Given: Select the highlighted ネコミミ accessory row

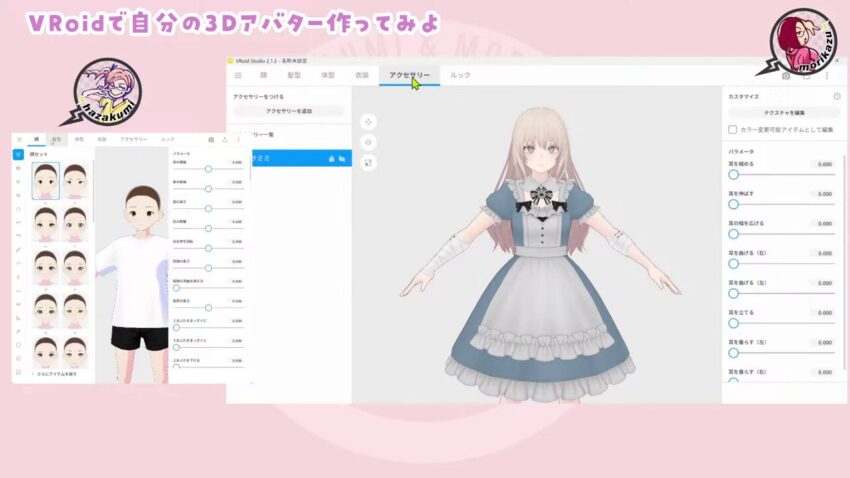Looking at the screenshot, I should point(301,158).
